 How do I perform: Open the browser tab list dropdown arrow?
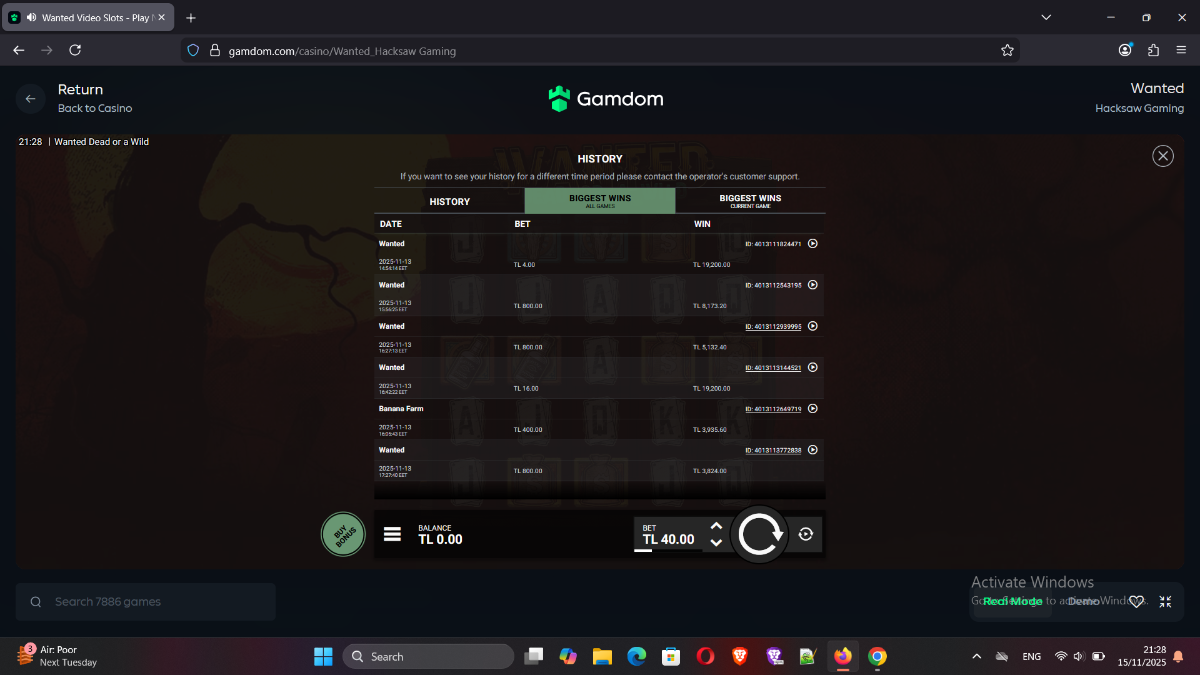(x=1046, y=17)
